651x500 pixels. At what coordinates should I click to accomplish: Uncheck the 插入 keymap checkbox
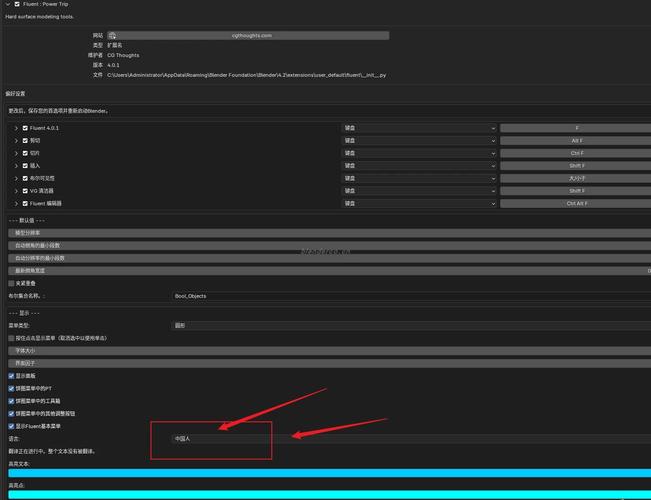pos(25,166)
